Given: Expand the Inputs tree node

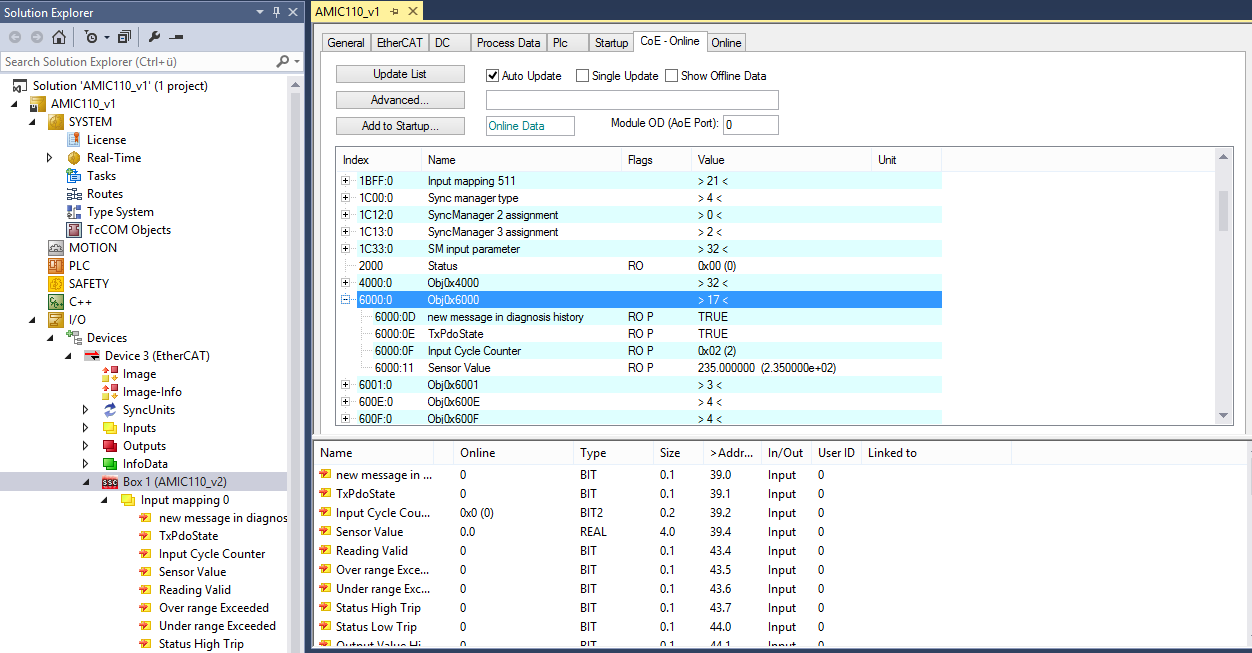Looking at the screenshot, I should 86,428.
